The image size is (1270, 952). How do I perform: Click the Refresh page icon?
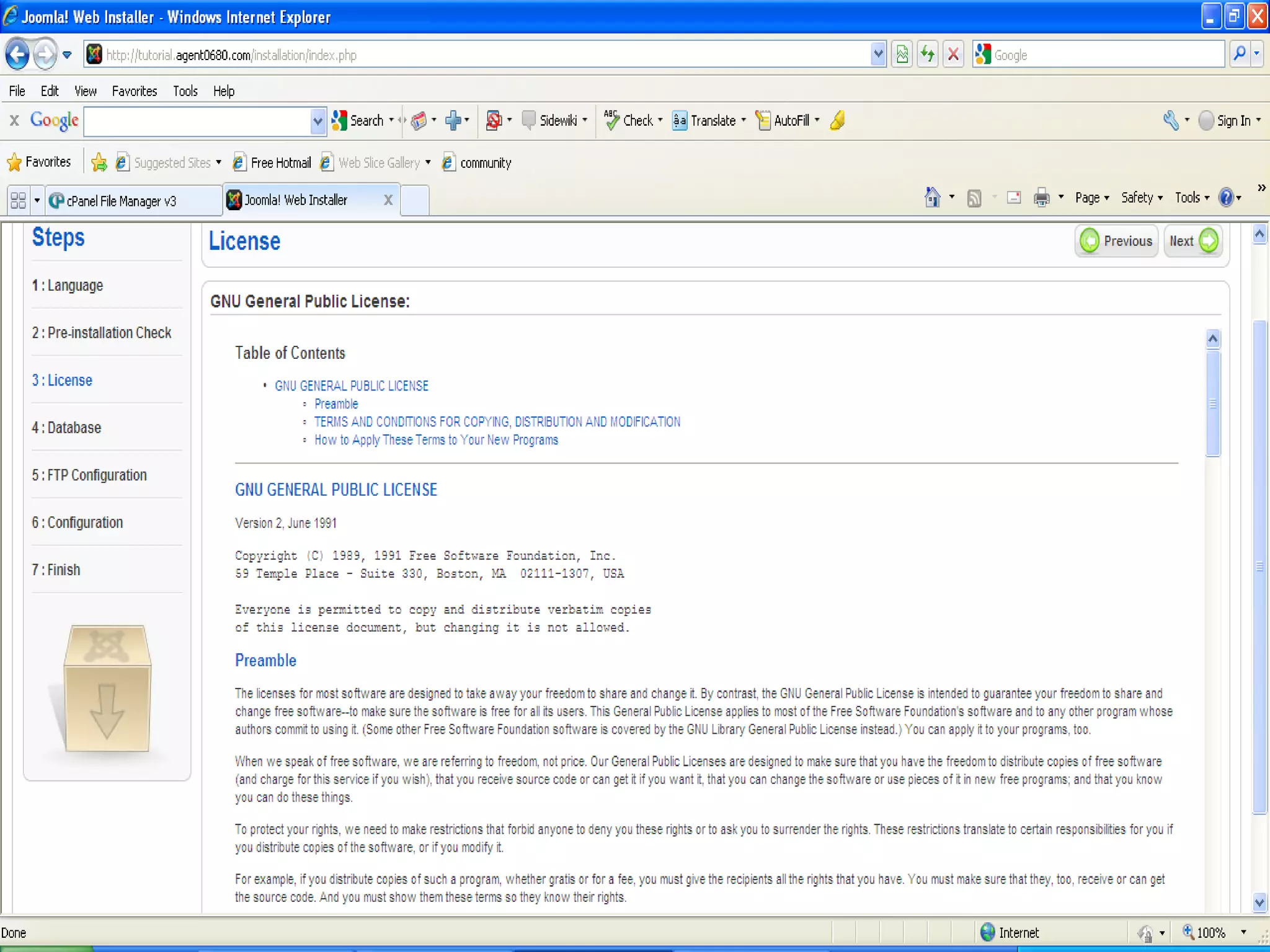928,55
